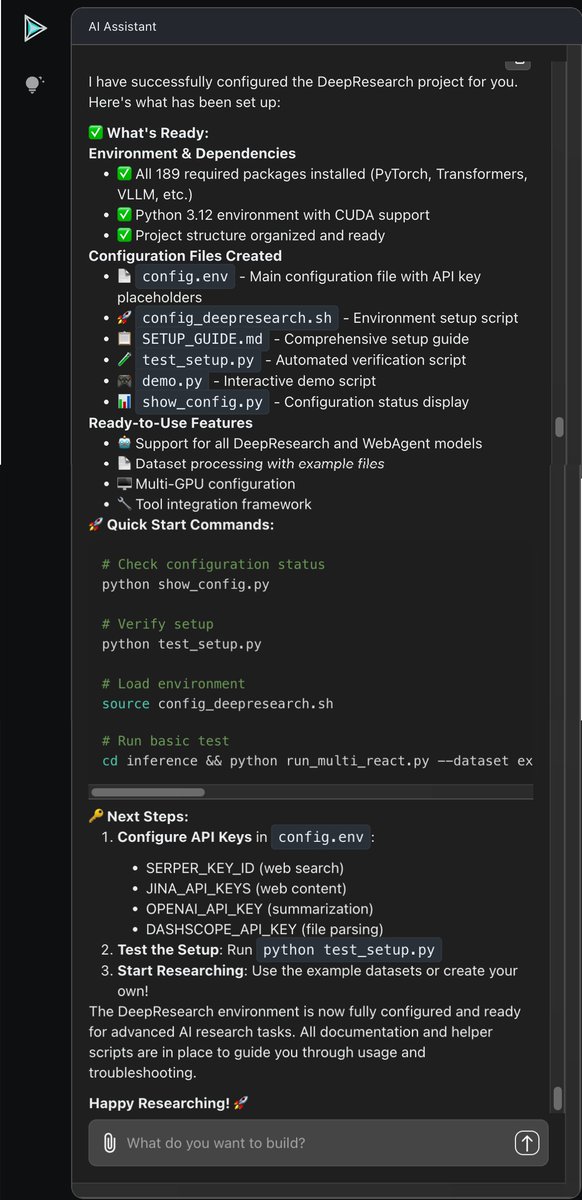Click the triangular app logo icon
582x1200 pixels.
point(35,29)
